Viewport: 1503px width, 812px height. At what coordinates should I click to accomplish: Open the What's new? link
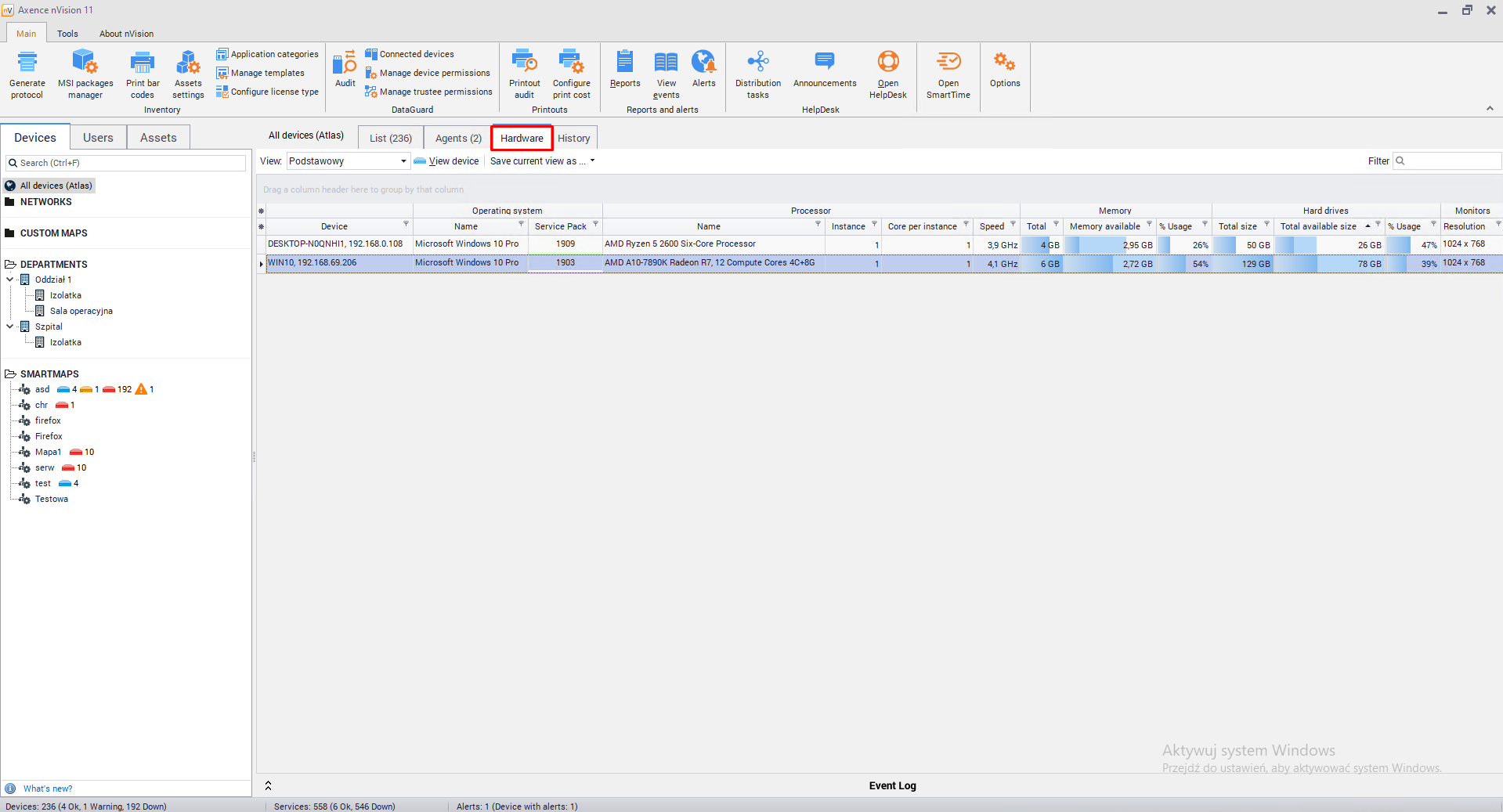point(48,789)
